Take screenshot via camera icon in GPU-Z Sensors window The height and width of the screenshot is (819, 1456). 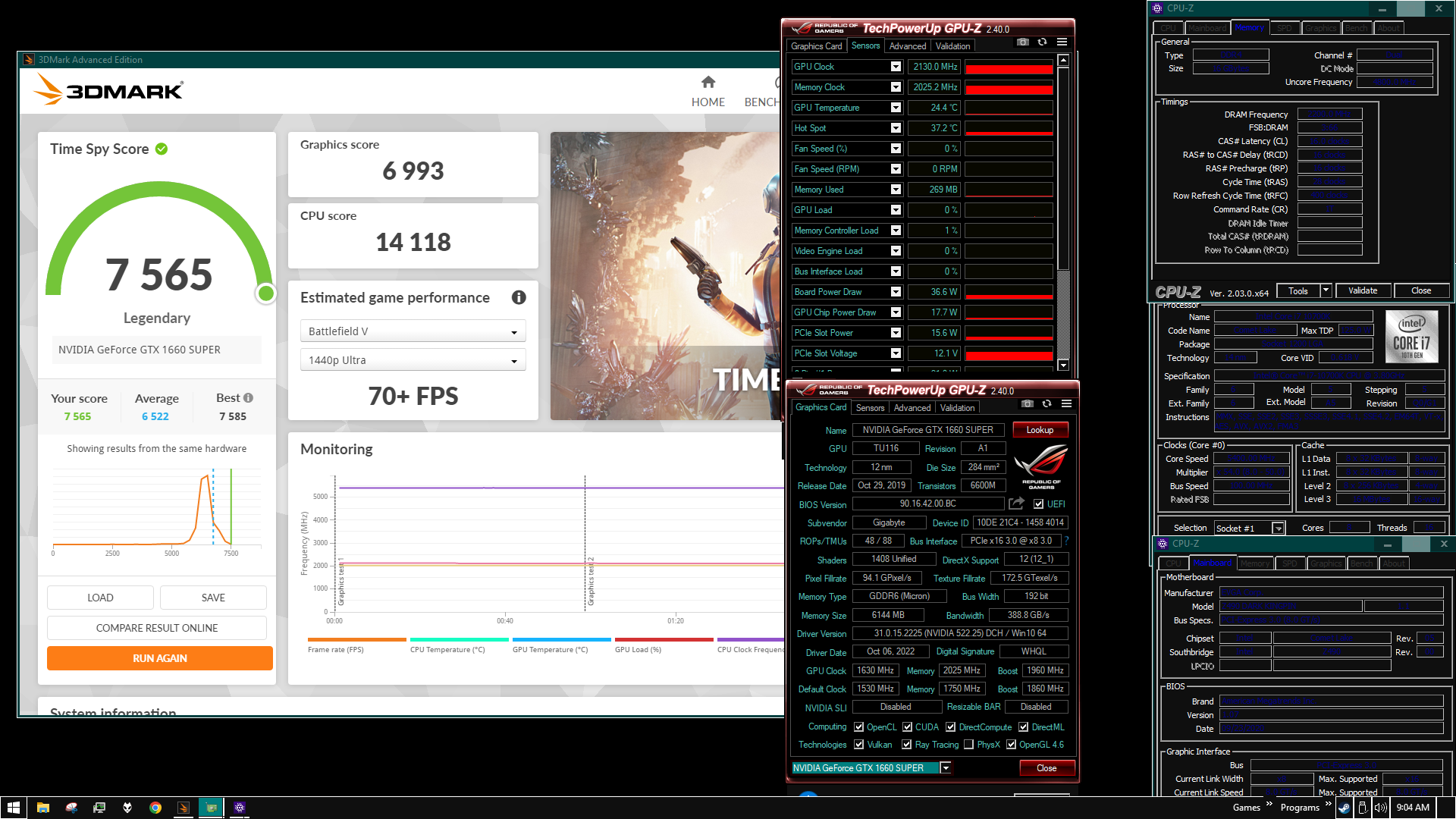(1023, 42)
